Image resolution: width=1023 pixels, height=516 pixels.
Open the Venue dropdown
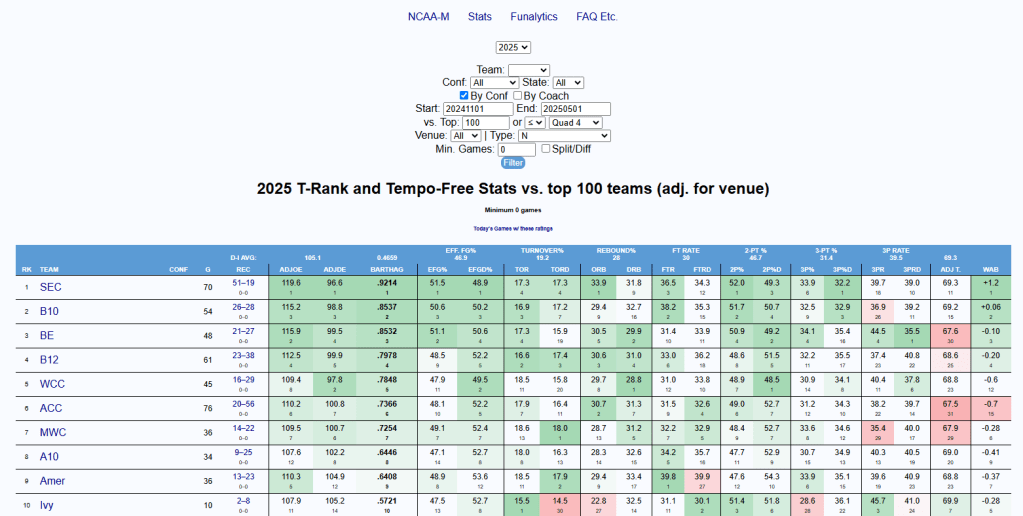pos(466,135)
